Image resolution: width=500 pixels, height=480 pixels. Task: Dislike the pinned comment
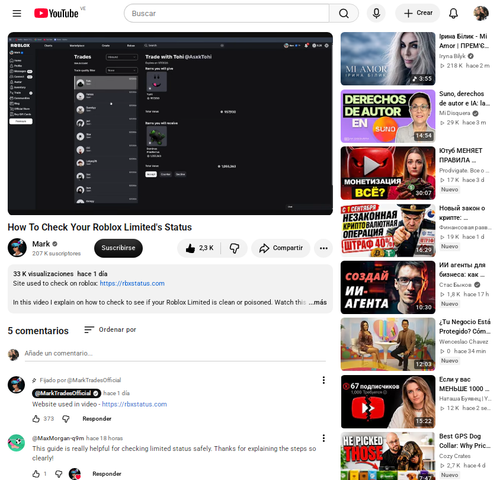point(66,419)
